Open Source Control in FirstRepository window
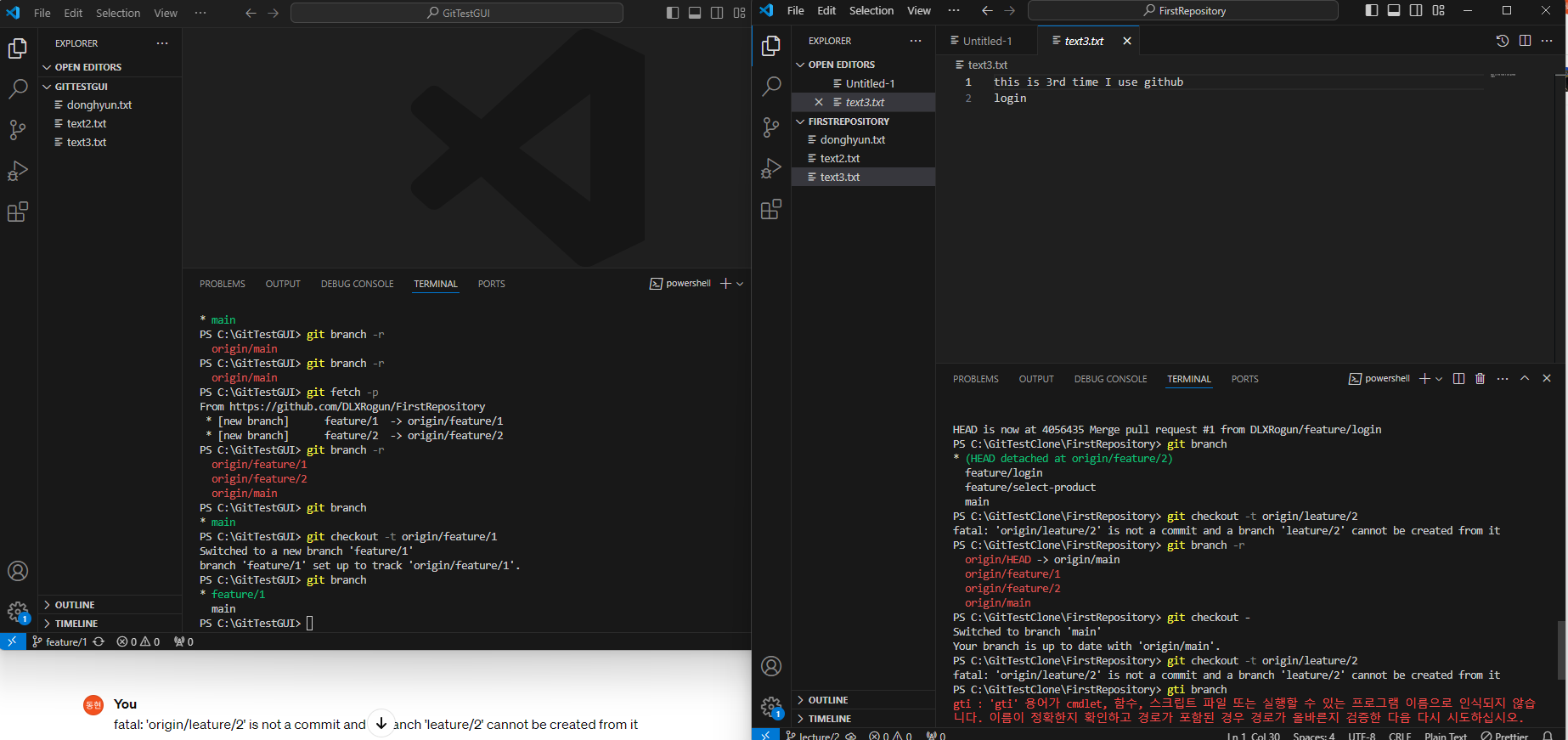Viewport: 1568px width, 740px height. point(771,127)
